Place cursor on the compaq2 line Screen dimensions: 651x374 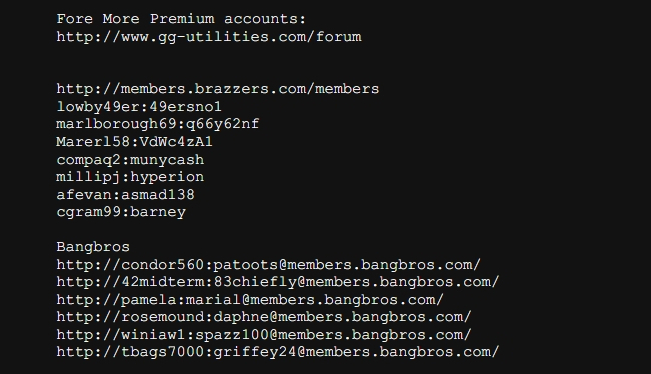(x=130, y=160)
